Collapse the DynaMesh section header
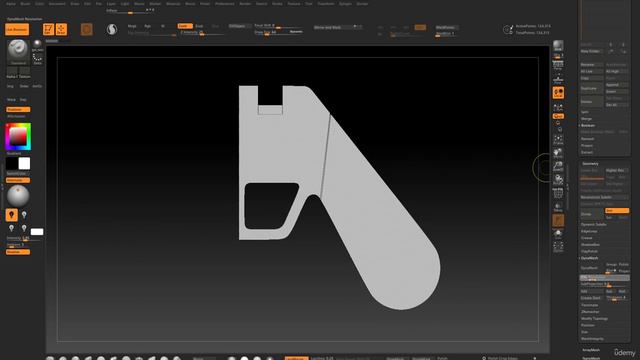The image size is (640, 360). coord(589,258)
